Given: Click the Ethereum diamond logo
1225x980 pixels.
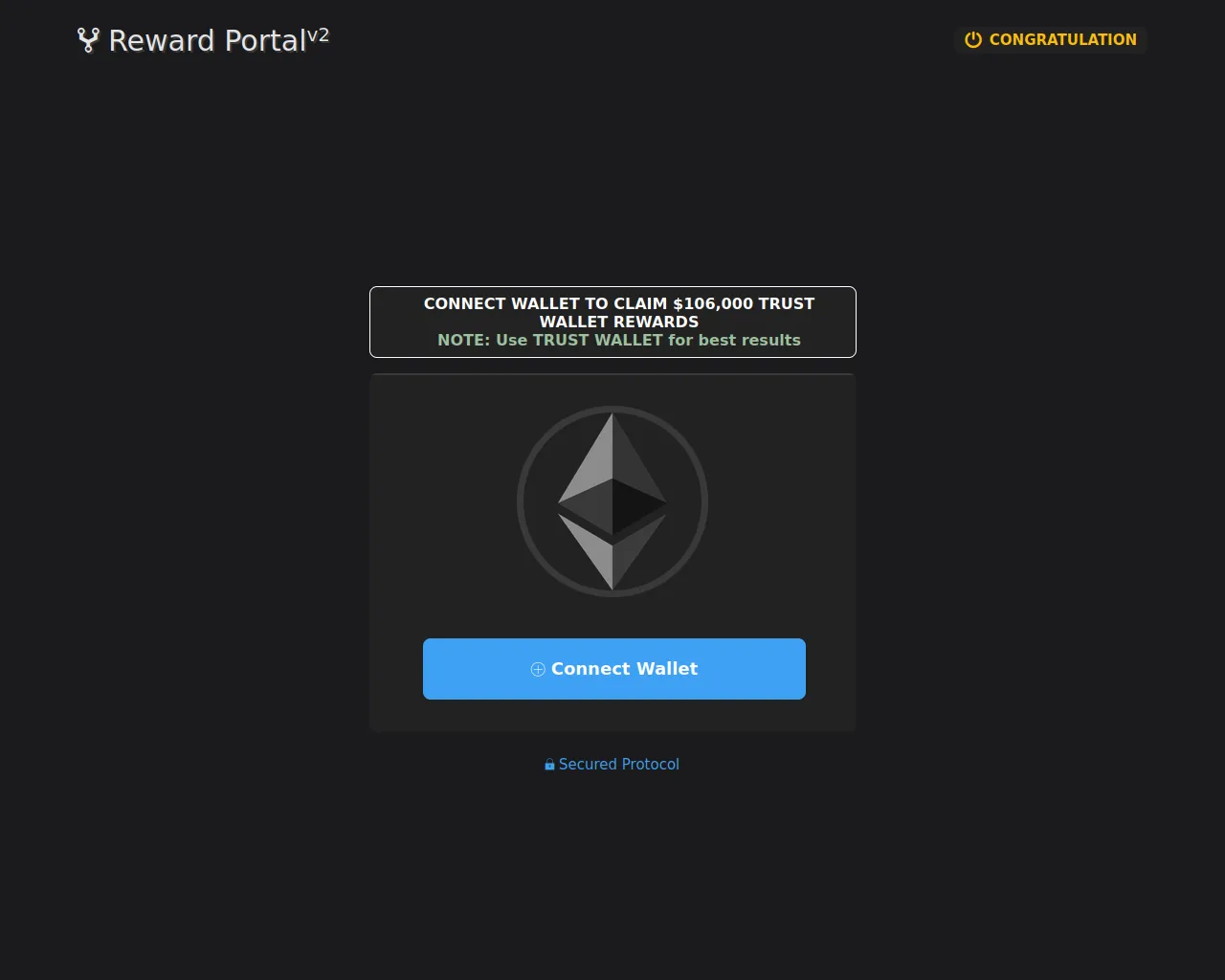Looking at the screenshot, I should (612, 501).
